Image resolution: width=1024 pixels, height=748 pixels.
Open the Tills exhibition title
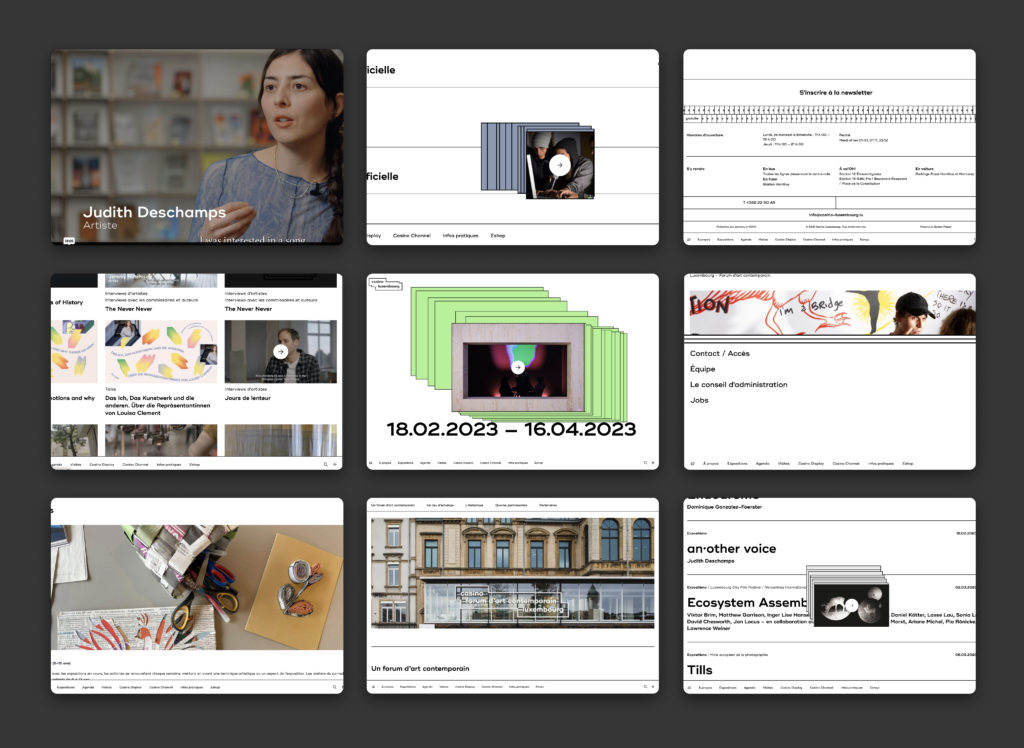point(700,670)
